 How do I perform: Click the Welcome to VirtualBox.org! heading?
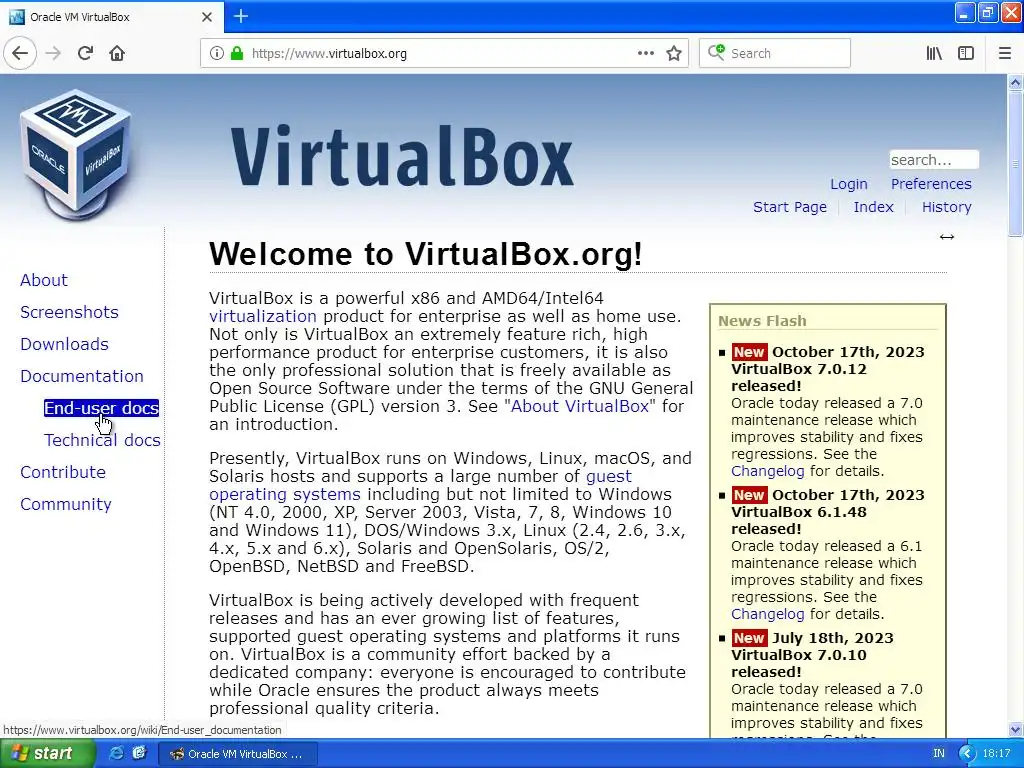click(x=426, y=254)
